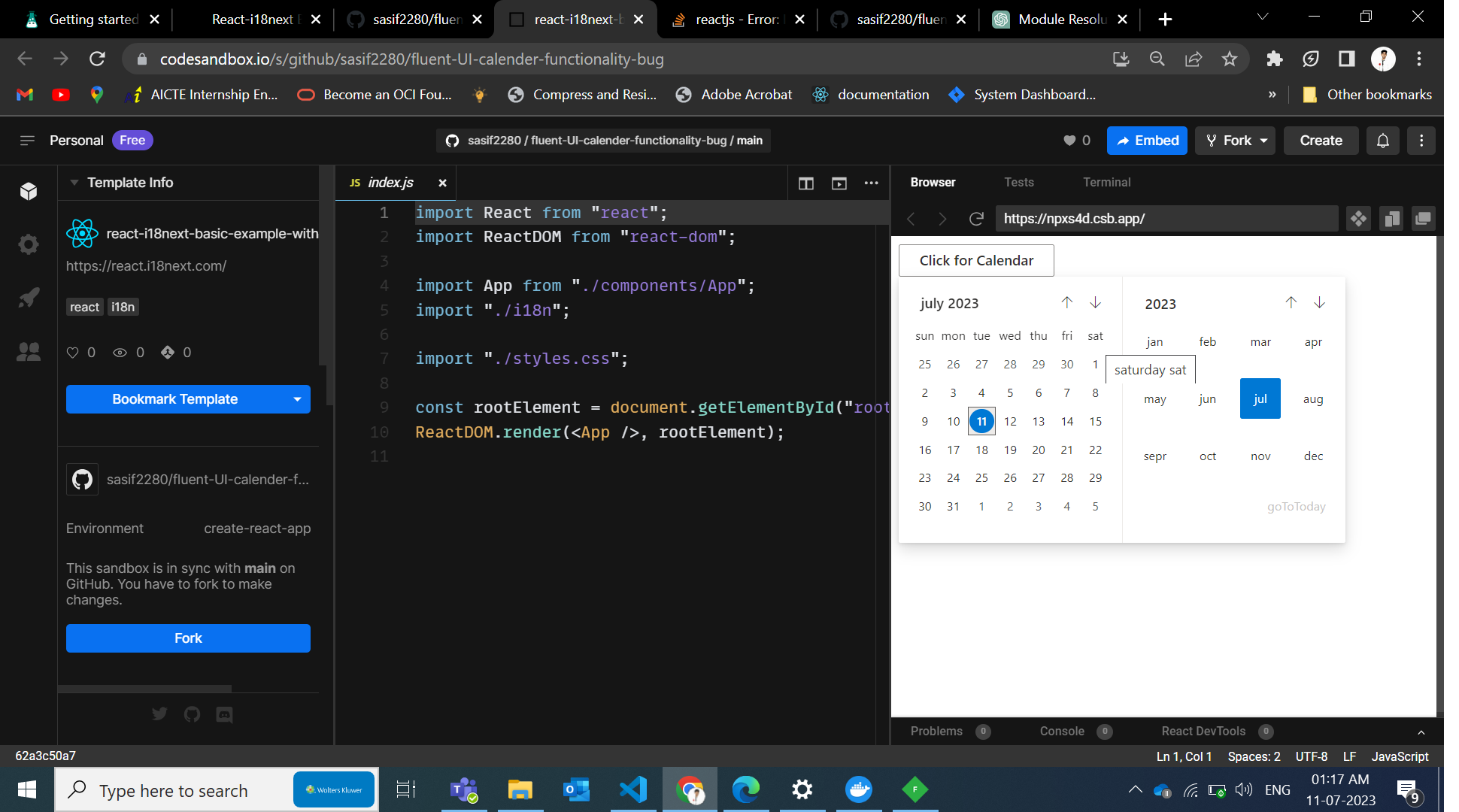Image resolution: width=1459 pixels, height=812 pixels.
Task: Refresh the sandbox preview browser
Action: click(977, 219)
